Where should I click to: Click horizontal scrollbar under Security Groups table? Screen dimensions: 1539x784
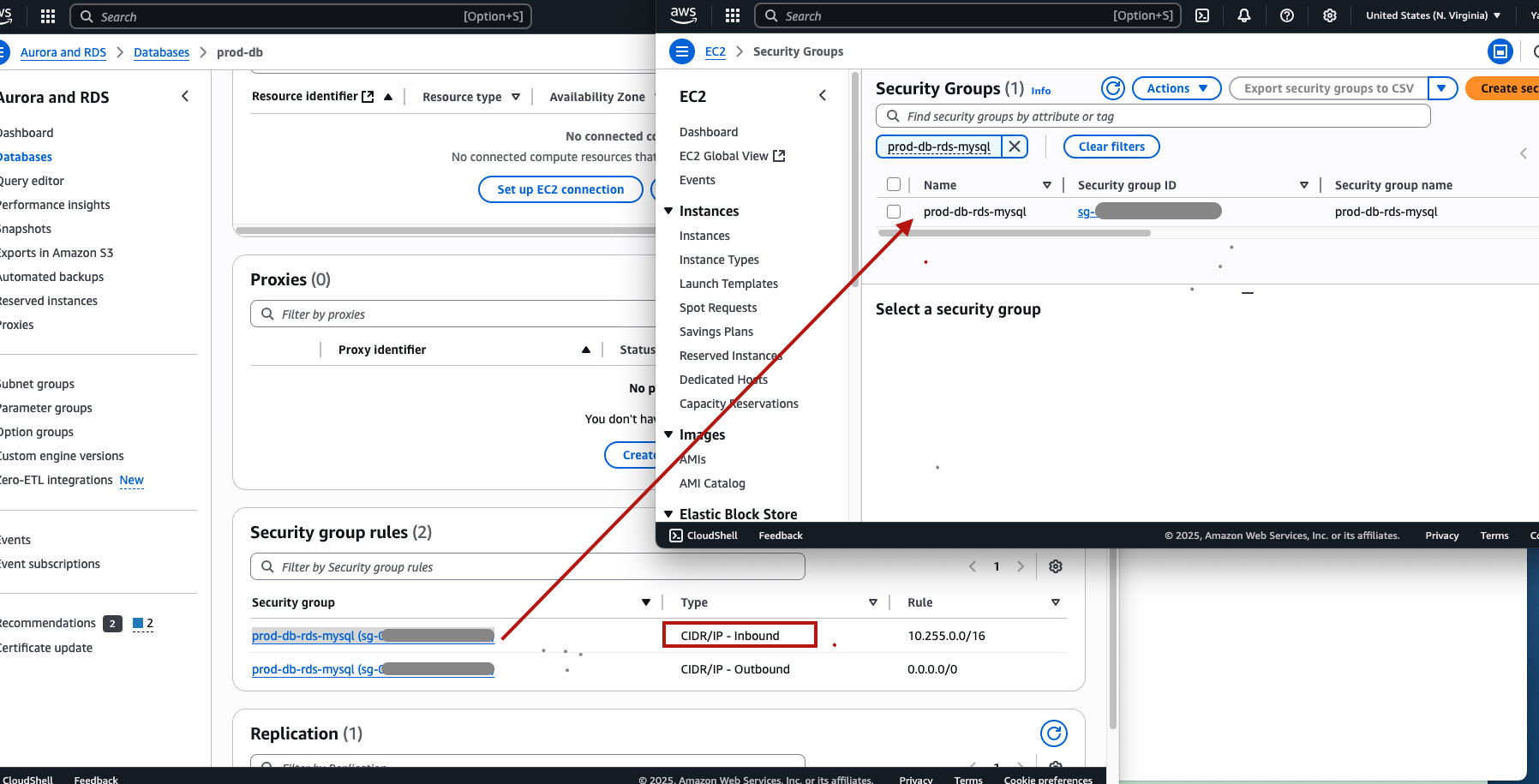pyautogui.click(x=1015, y=232)
